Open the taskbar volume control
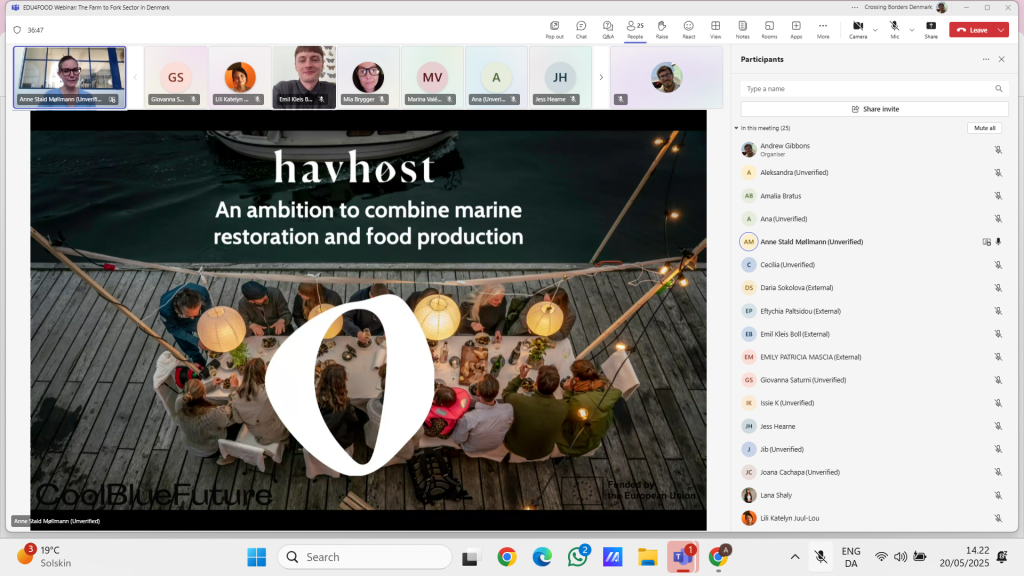Screen dimensions: 1024x576 point(900,557)
